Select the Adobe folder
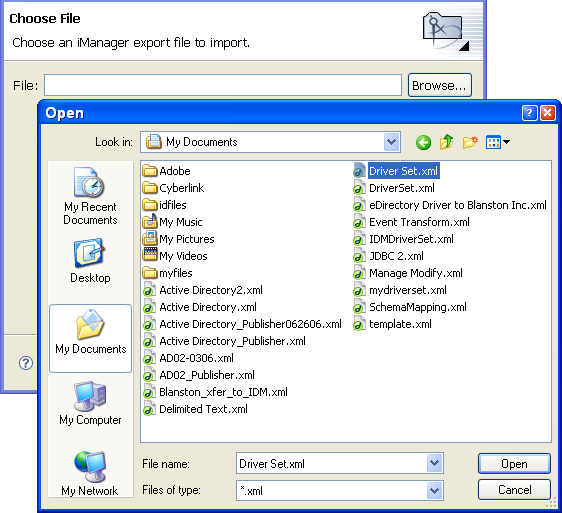This screenshot has height=513, width=562. (x=166, y=171)
